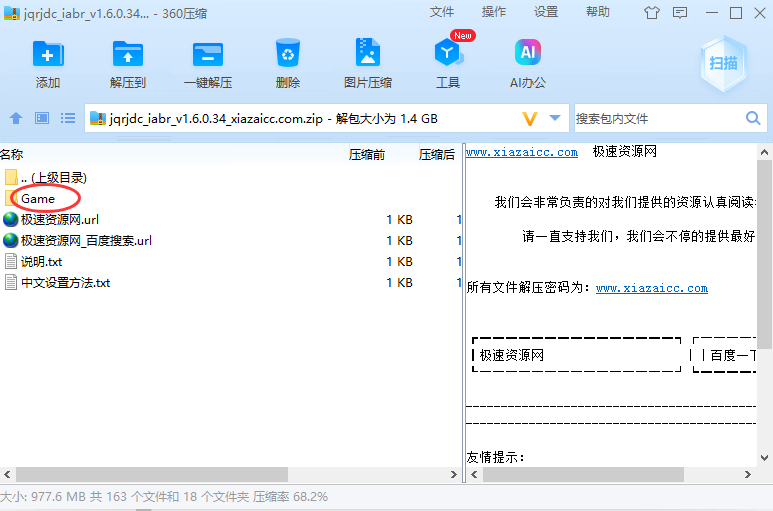Open the 图片压缩 image compression tool
773x511 pixels.
pos(368,52)
